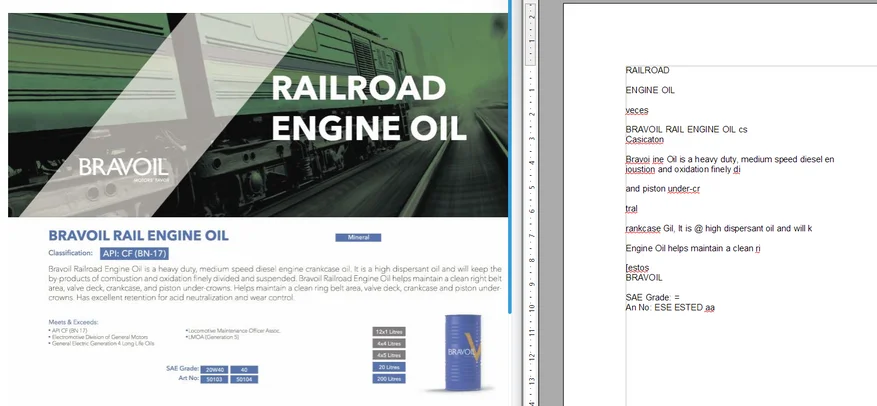Click the word 'tral' in the document
Screen dimensions: 877x406
click(631, 209)
